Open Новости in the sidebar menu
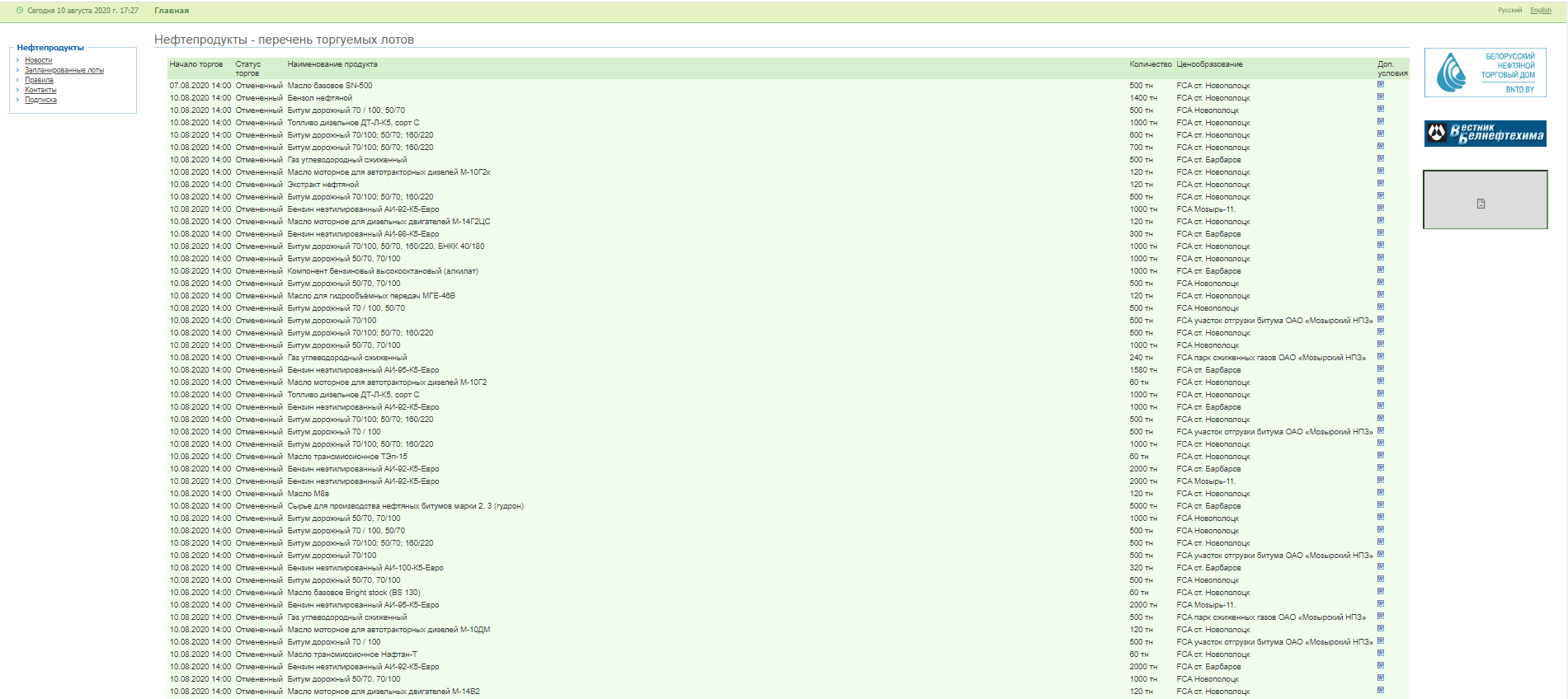This screenshot has width=1568, height=699. pyautogui.click(x=38, y=60)
